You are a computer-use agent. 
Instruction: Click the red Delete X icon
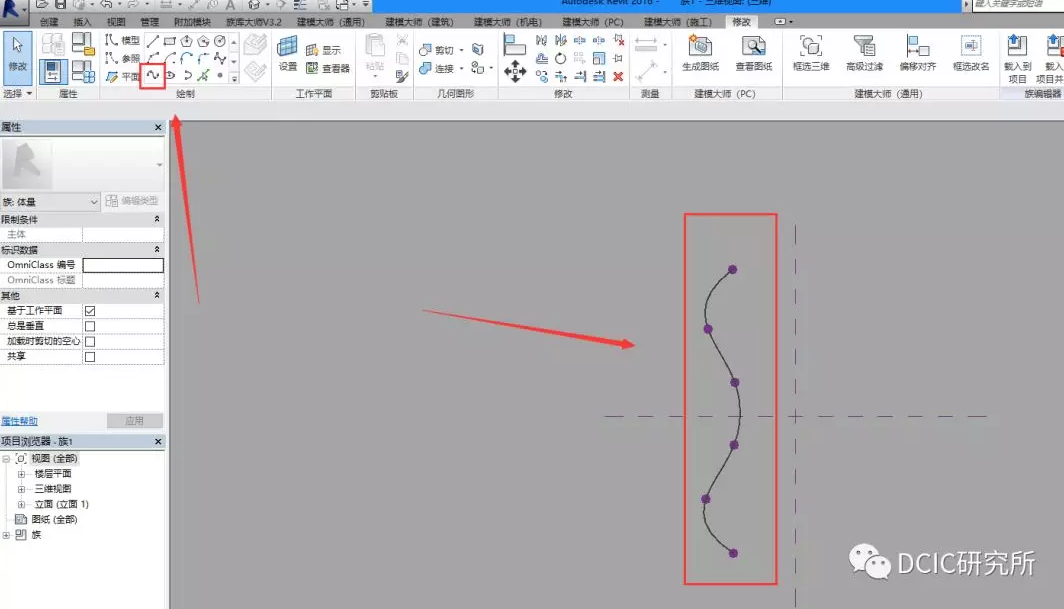[x=618, y=76]
